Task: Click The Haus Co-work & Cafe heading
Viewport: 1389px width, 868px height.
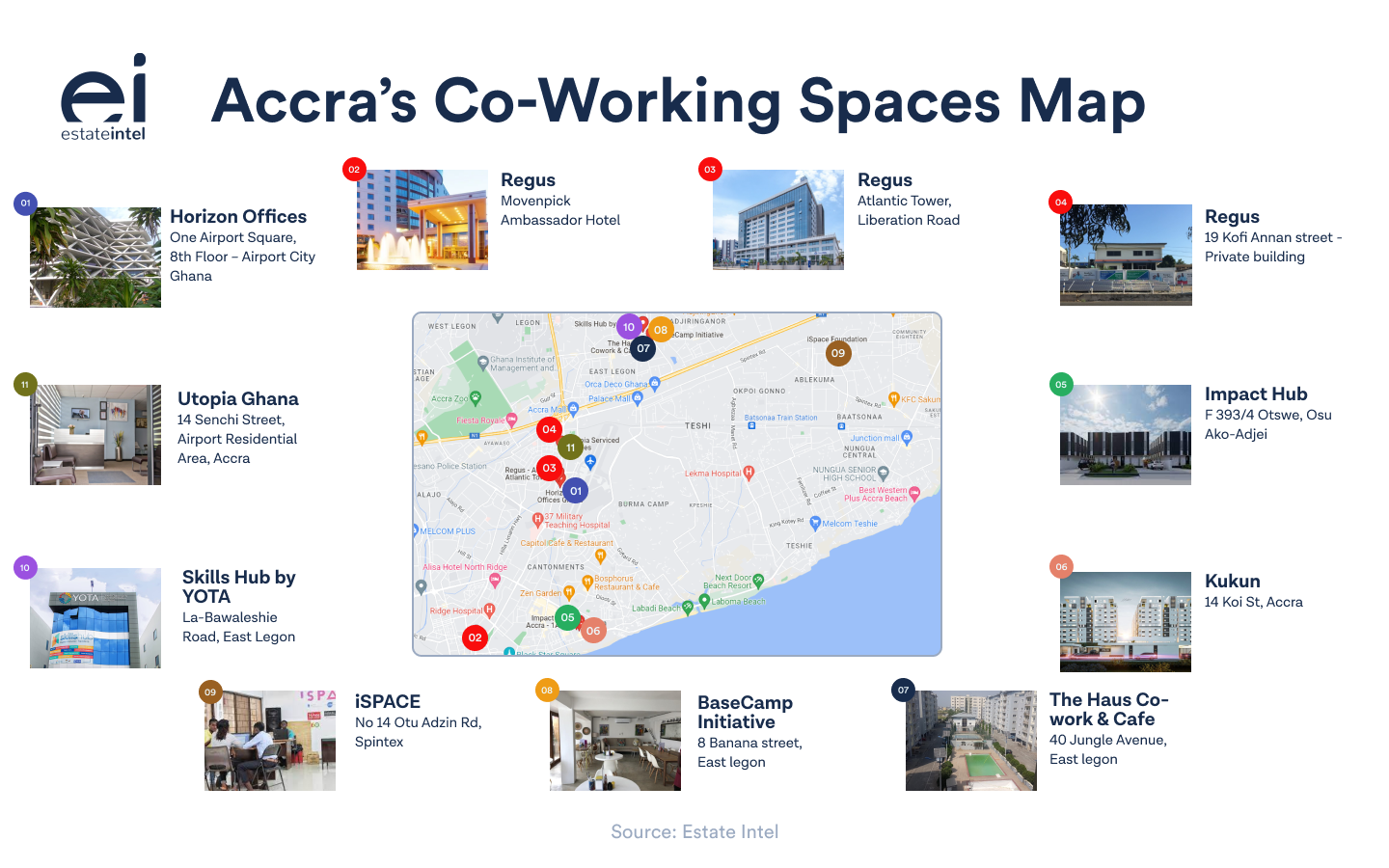Action: [x=1109, y=709]
